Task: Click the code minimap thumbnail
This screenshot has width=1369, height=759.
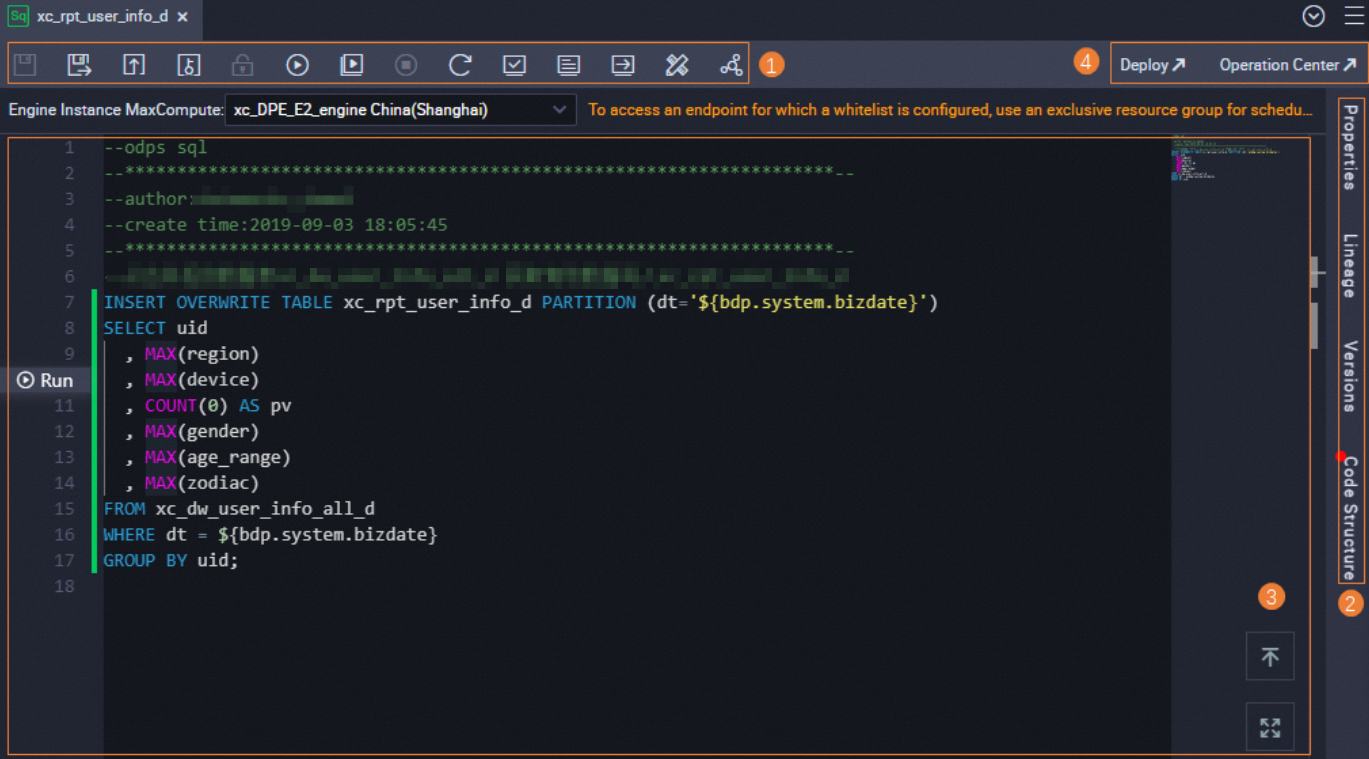Action: (x=1226, y=157)
